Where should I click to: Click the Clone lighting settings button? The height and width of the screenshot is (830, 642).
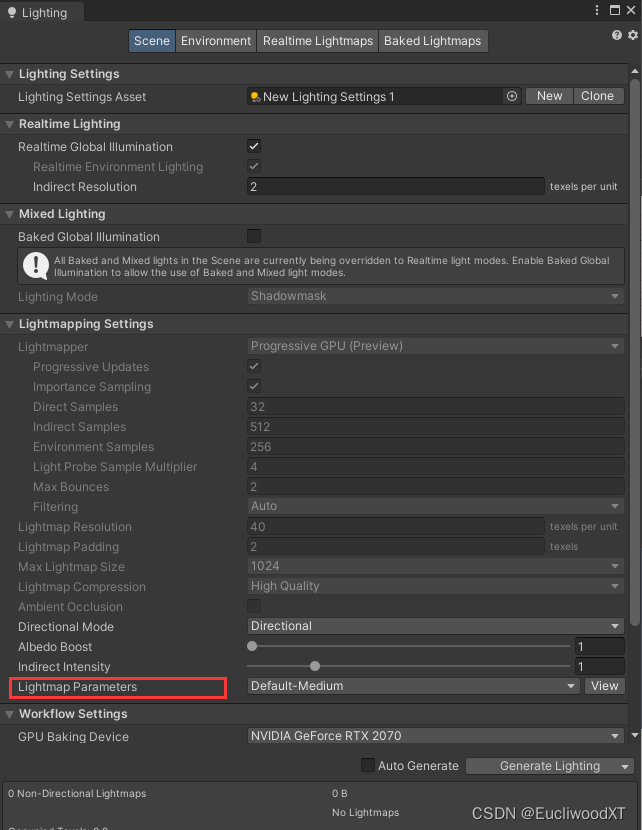pos(598,96)
